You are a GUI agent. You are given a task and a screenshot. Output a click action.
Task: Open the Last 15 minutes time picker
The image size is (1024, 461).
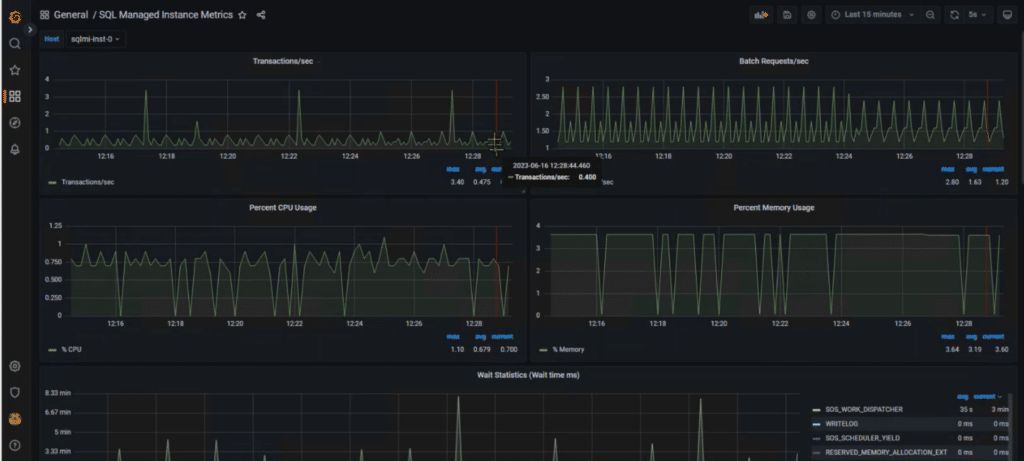[872, 15]
